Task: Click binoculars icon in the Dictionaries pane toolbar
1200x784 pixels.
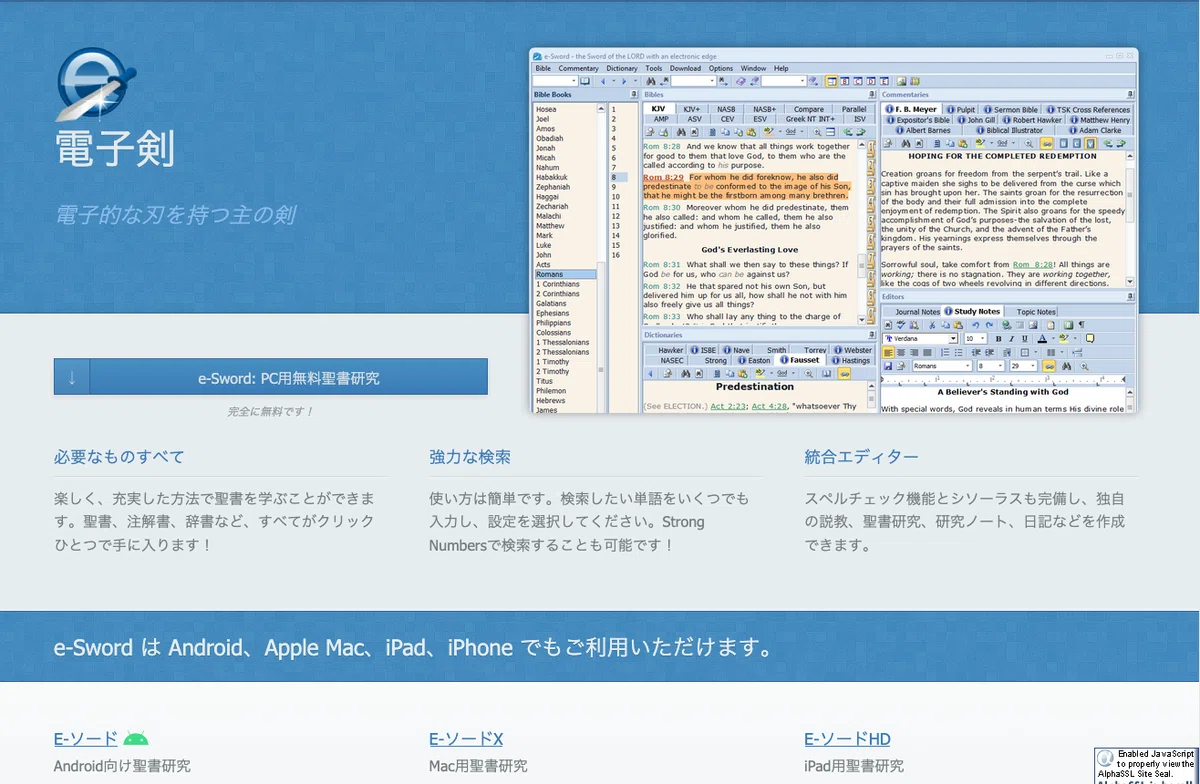Action: tap(686, 373)
